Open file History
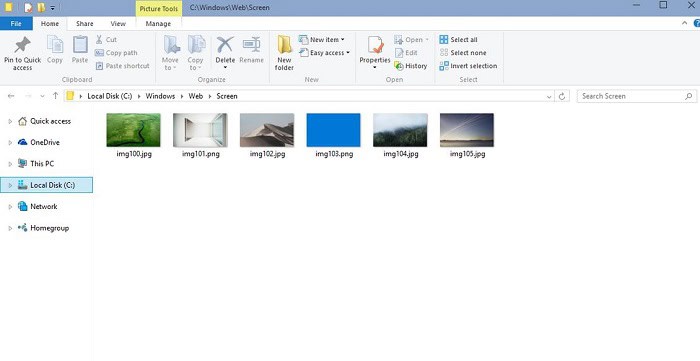700x361 pixels. coord(411,66)
